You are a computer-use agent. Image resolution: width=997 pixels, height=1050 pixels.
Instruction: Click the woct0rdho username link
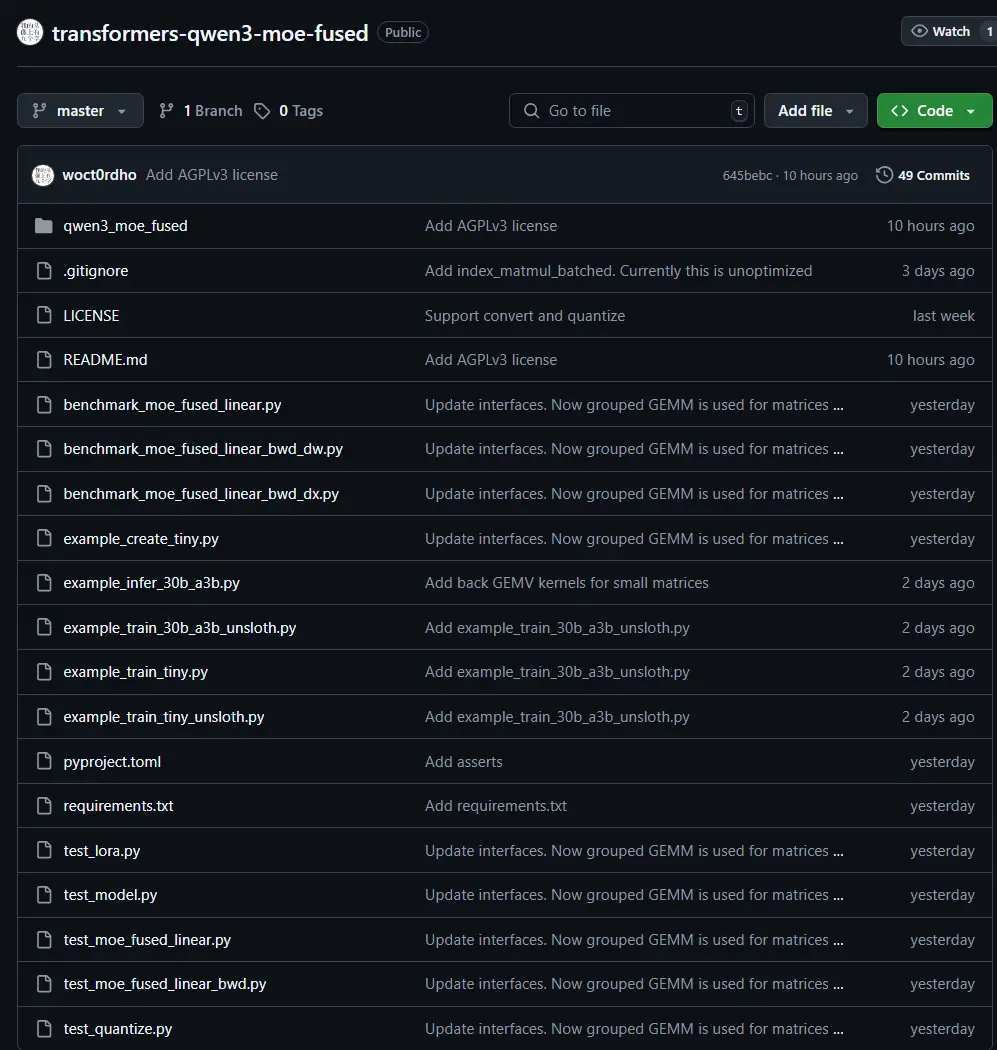coord(99,175)
